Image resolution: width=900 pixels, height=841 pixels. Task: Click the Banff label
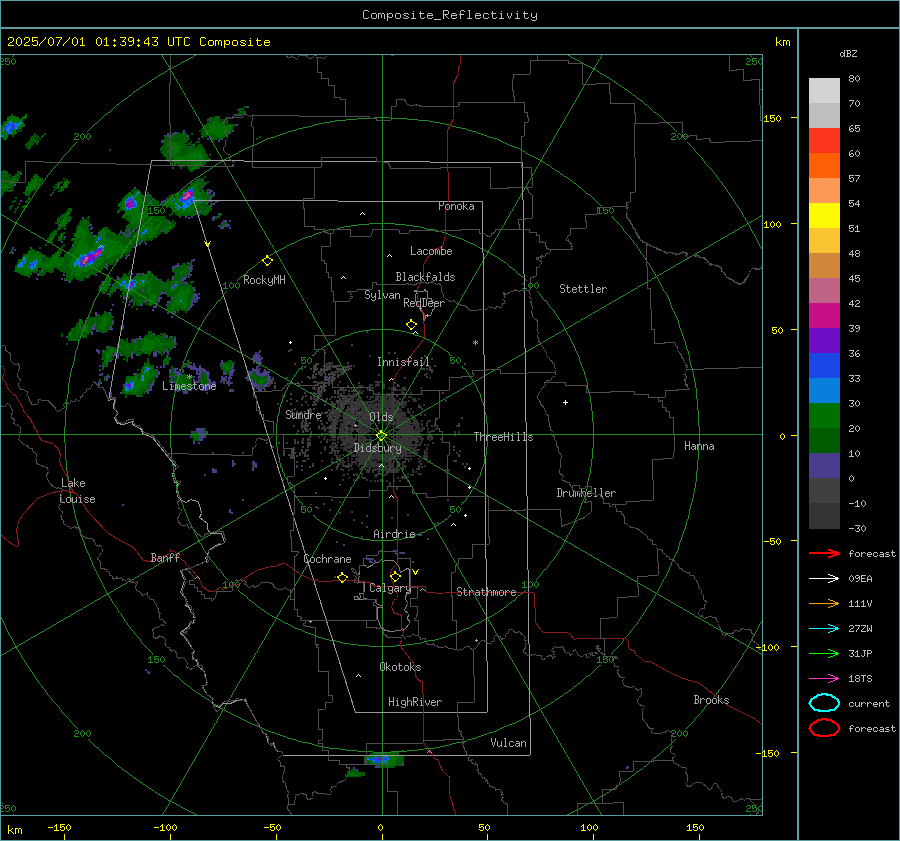click(x=165, y=558)
